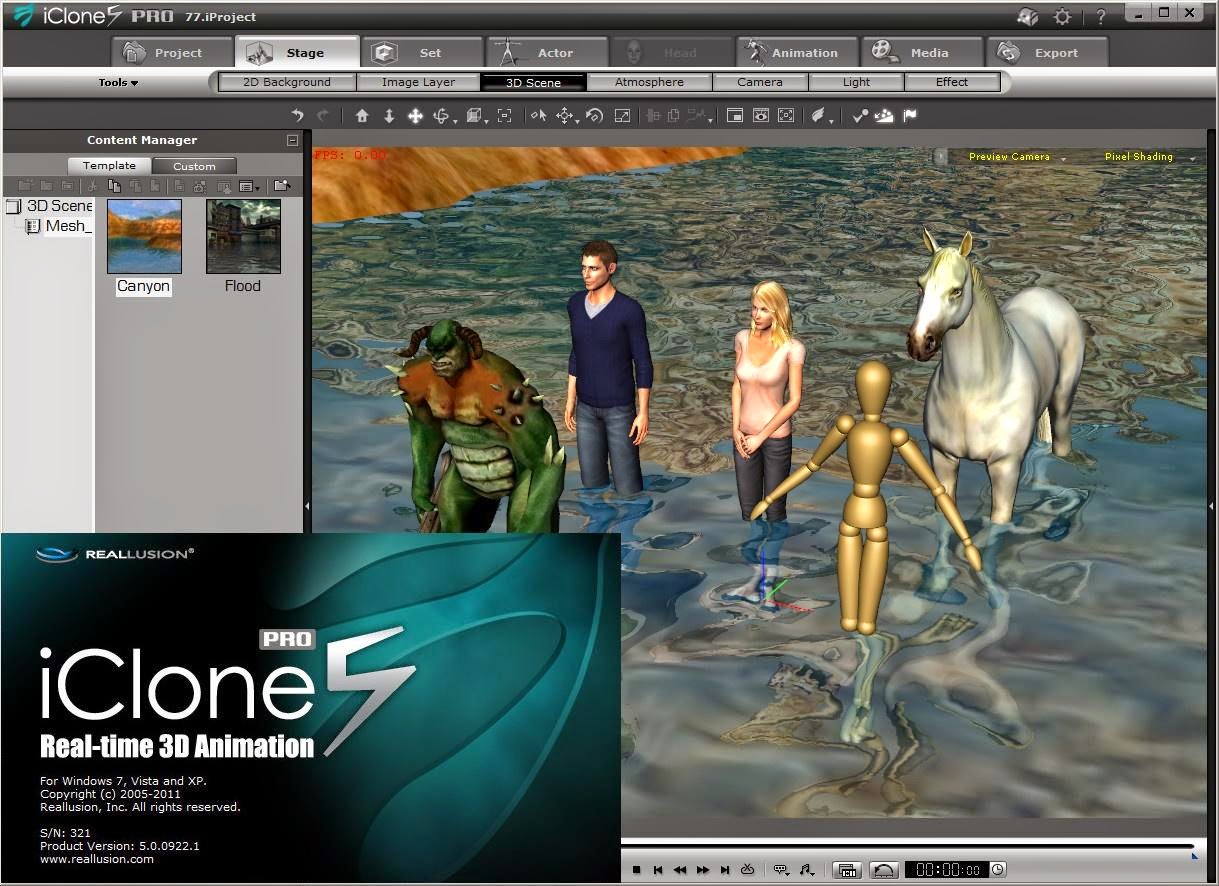This screenshot has width=1219, height=886.
Task: Click the frame selected object icon
Action: [504, 116]
